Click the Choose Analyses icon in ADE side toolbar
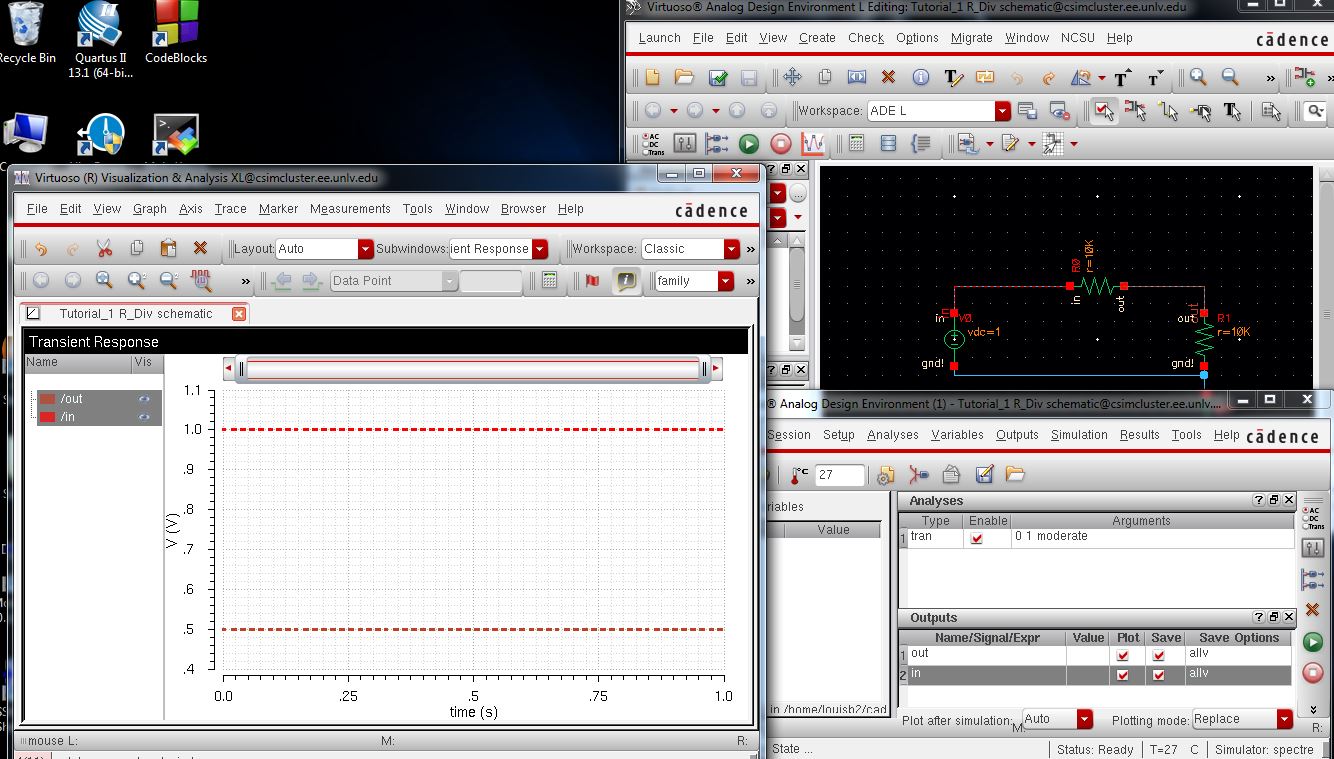 coord(1313,517)
